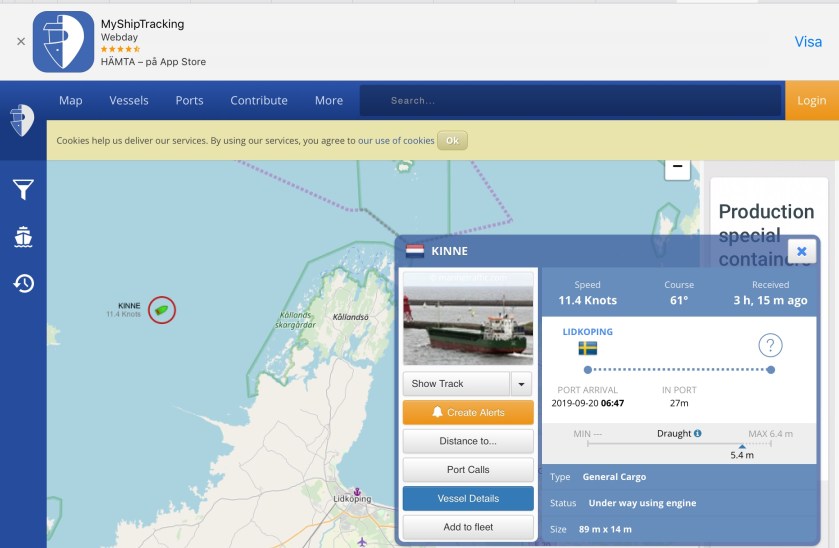839x548 pixels.
Task: Open the More menu
Action: click(328, 101)
